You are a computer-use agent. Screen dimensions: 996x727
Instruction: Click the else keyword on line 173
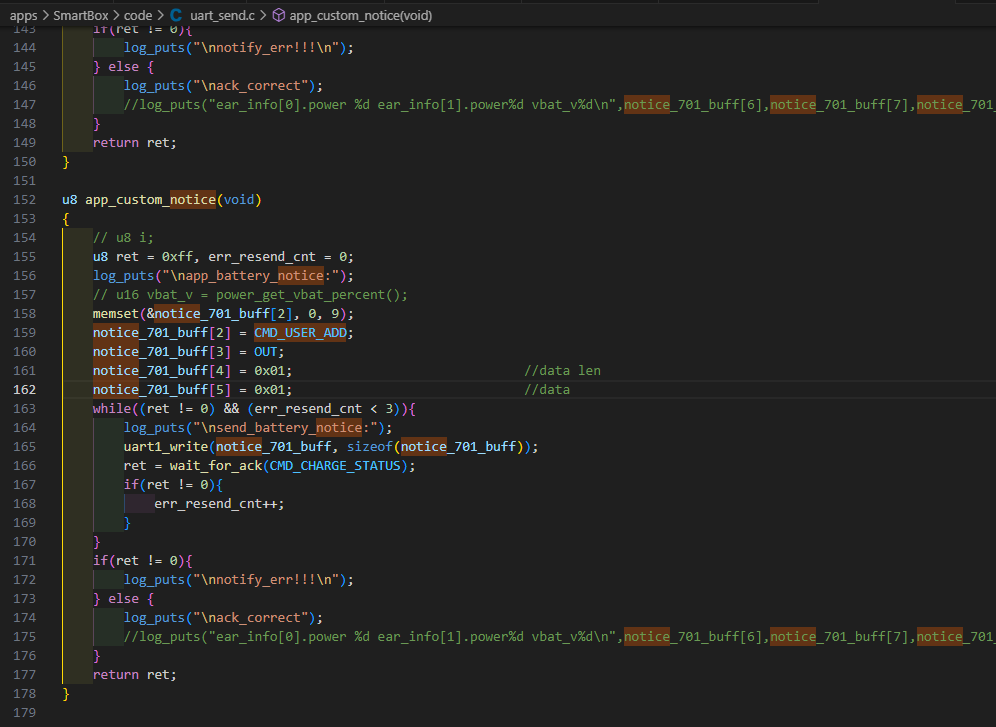[x=123, y=599]
